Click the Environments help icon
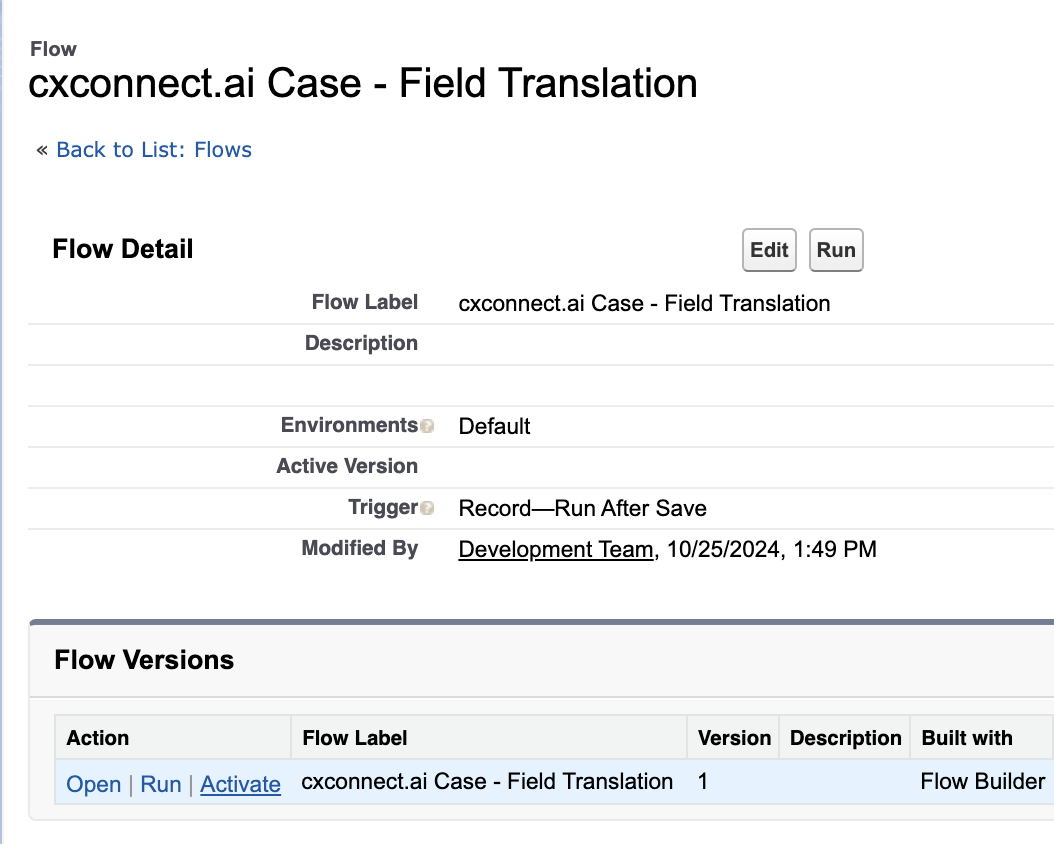 click(427, 427)
